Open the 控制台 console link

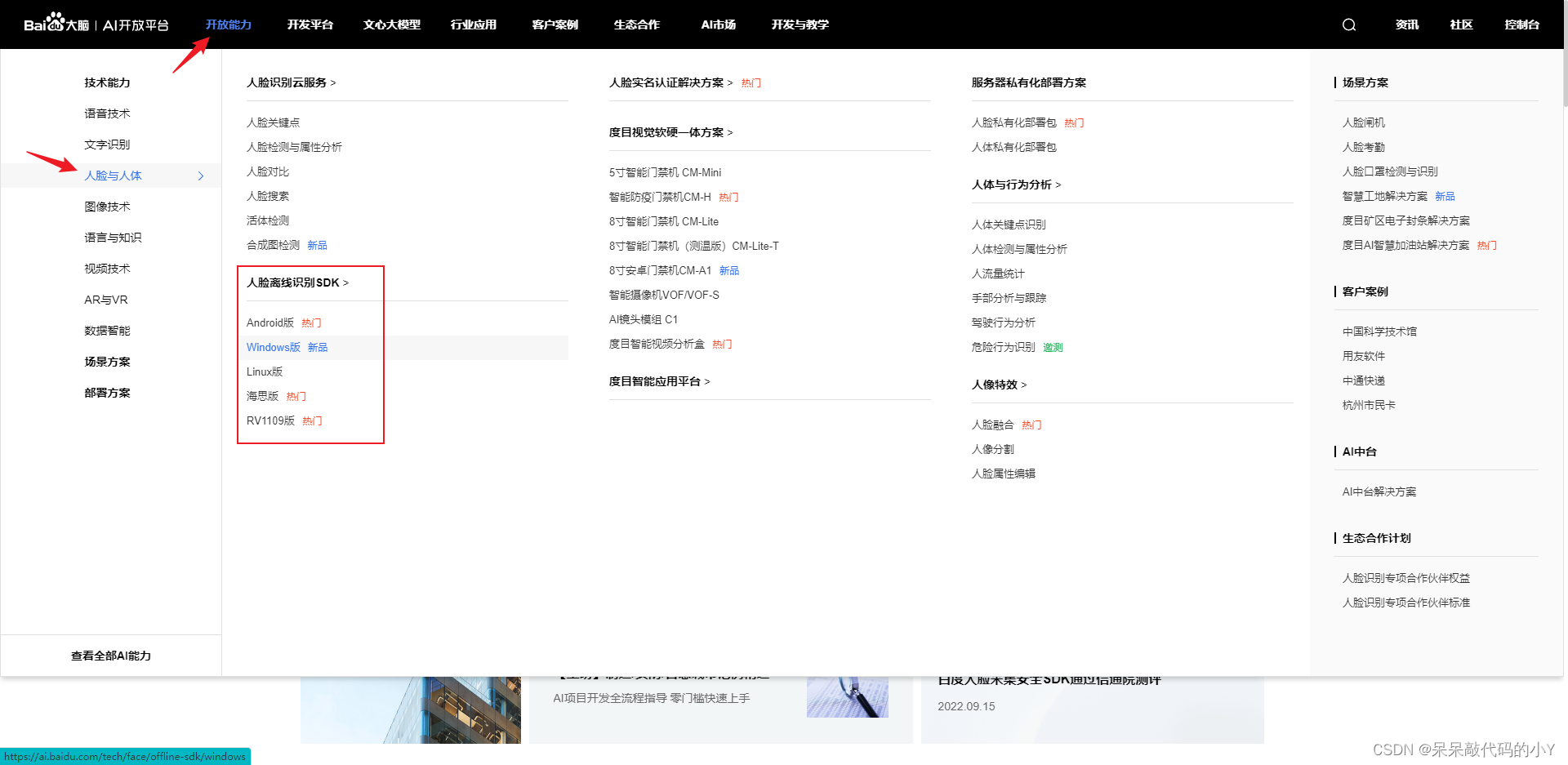(1522, 24)
